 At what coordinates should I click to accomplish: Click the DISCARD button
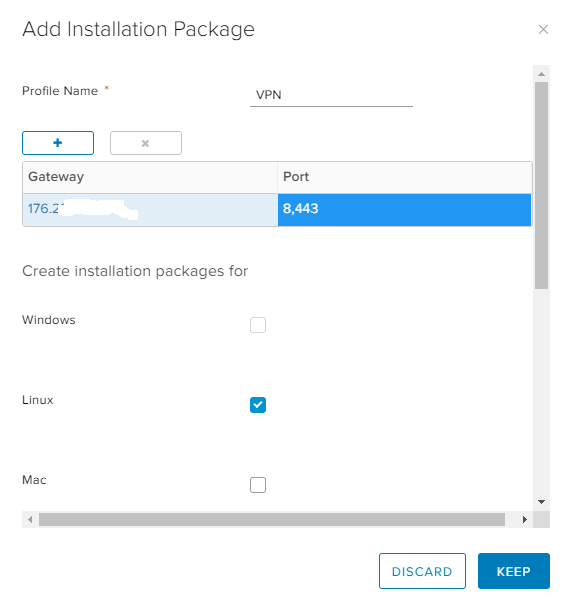tap(422, 571)
